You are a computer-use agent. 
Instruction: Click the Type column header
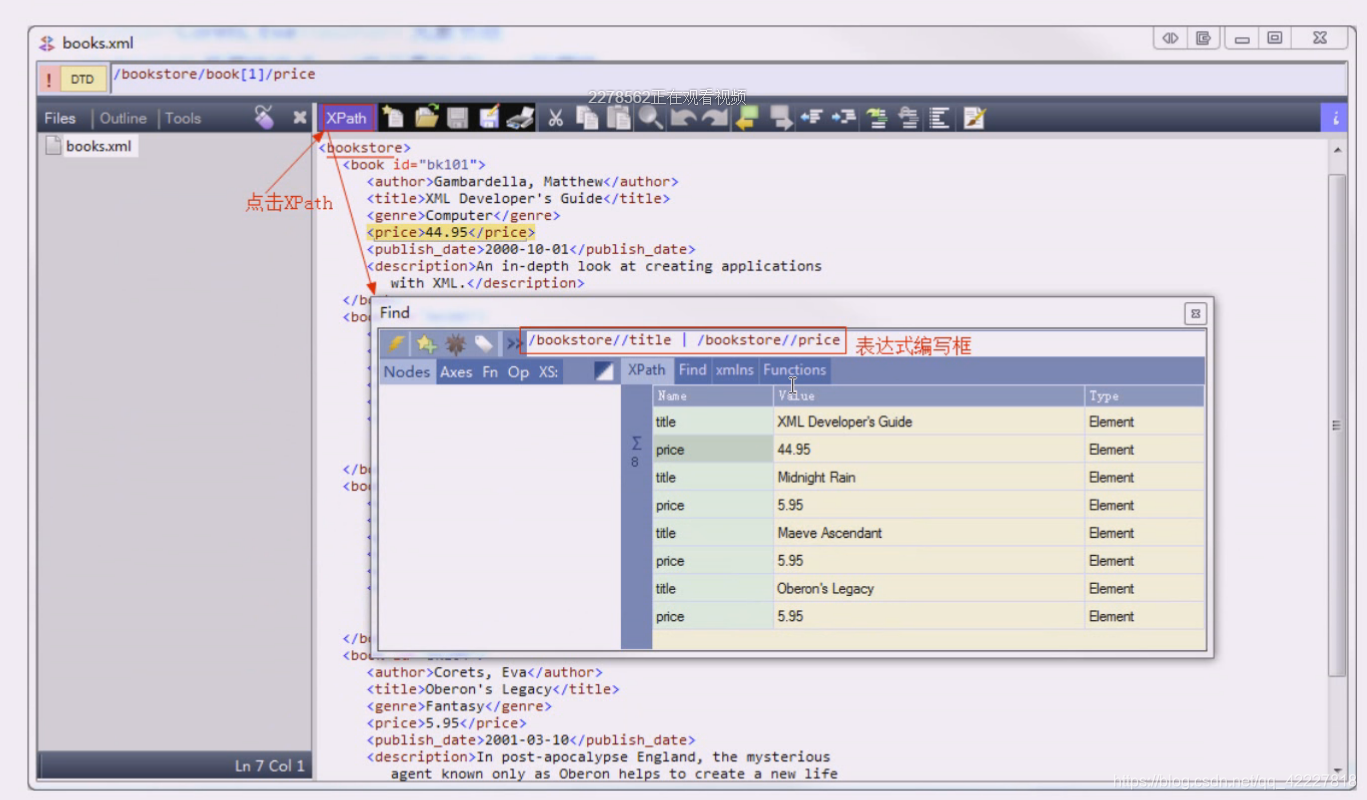[1144, 396]
